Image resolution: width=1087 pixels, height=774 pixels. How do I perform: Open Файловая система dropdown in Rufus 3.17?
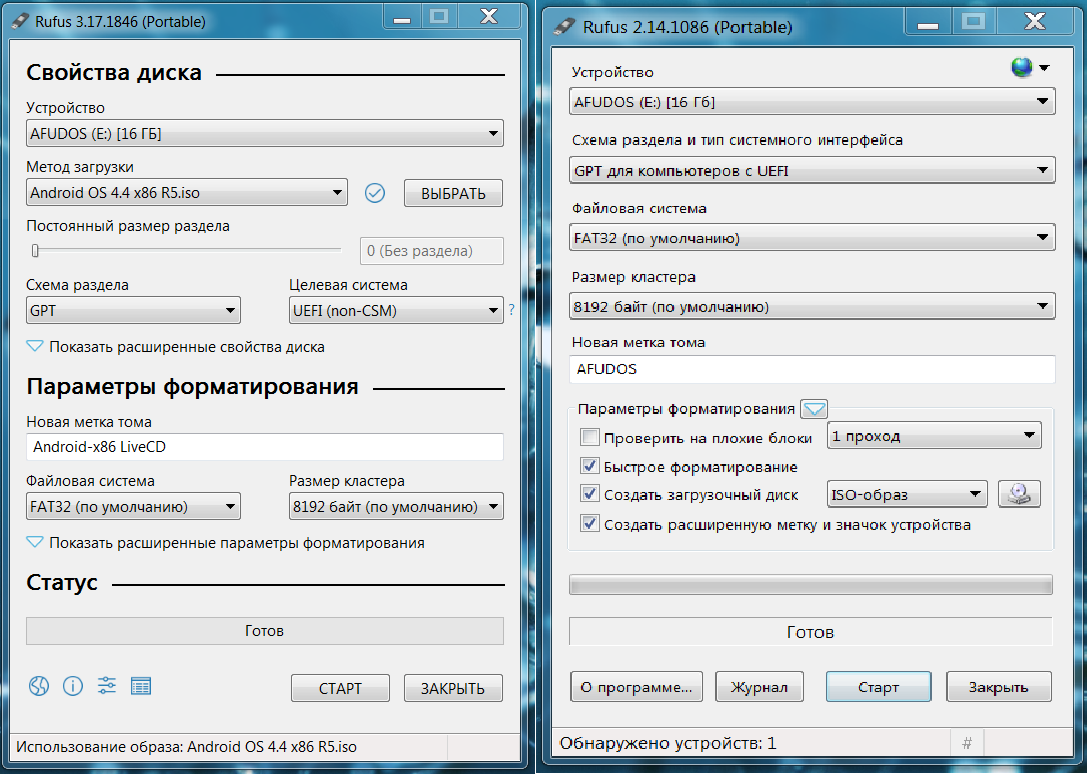pyautogui.click(x=133, y=506)
